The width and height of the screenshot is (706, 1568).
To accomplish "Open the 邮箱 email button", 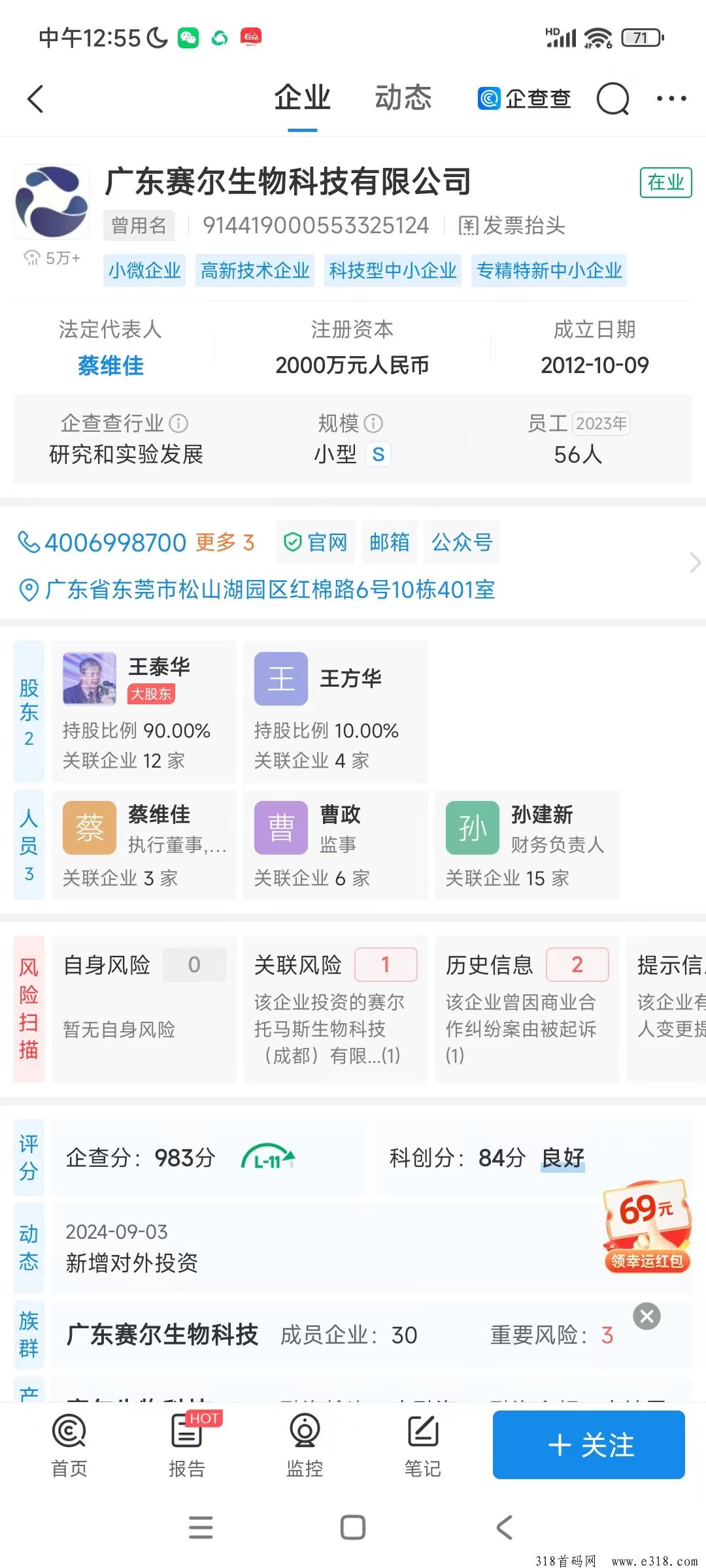I will pyautogui.click(x=390, y=542).
